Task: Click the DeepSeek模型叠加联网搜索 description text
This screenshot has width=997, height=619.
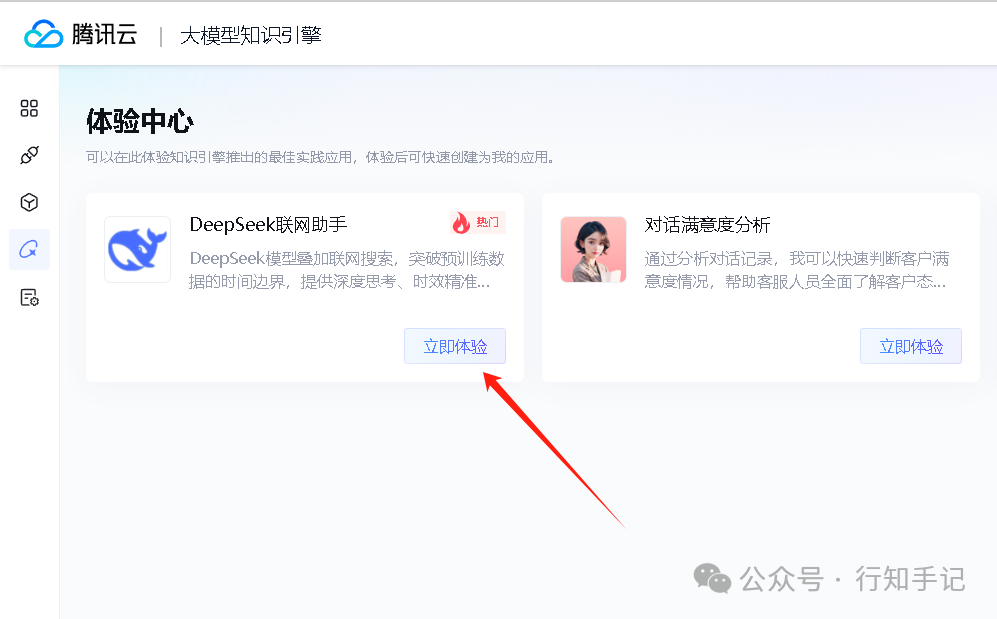Action: pos(347,270)
